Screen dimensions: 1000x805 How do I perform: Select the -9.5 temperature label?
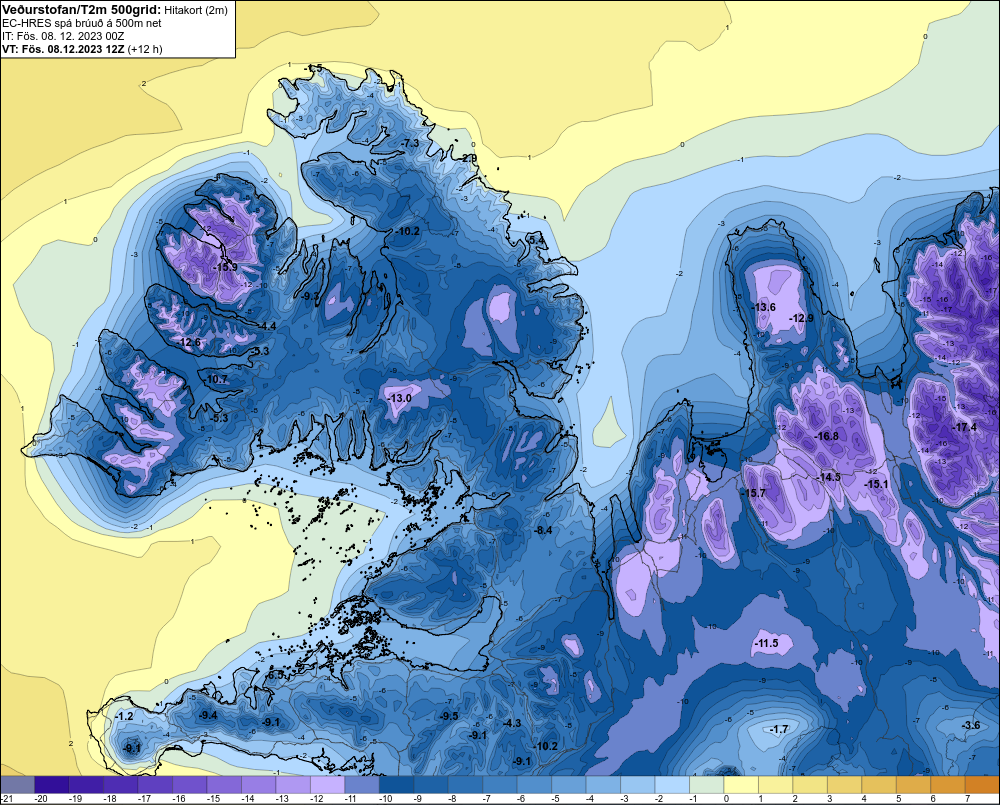(x=449, y=716)
